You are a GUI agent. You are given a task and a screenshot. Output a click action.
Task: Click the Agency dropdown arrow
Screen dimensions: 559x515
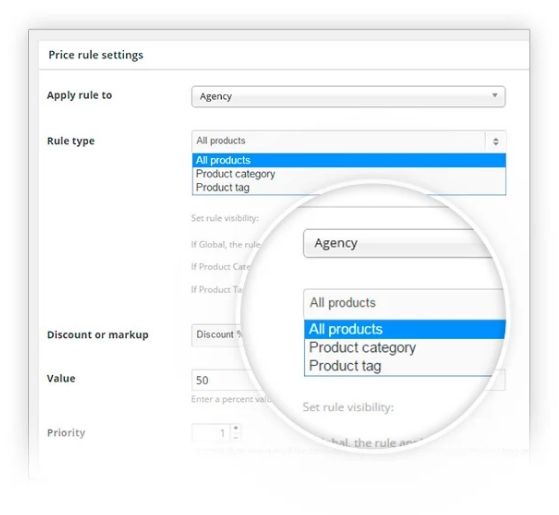(494, 95)
